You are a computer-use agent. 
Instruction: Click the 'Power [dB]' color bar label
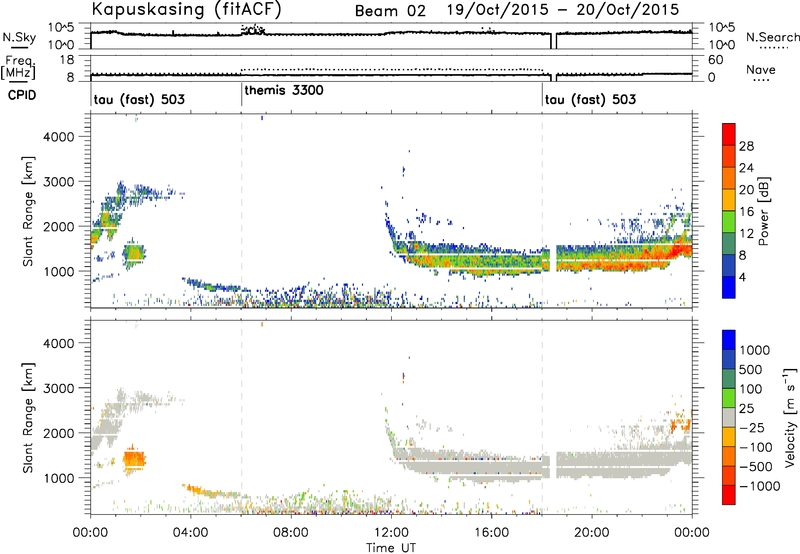(764, 211)
